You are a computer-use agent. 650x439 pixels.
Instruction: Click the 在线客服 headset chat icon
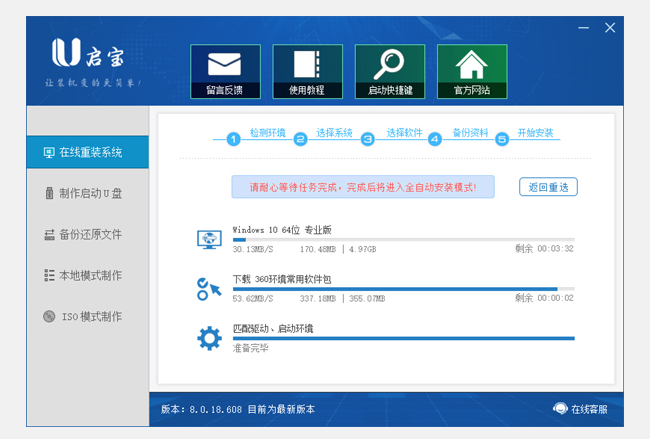560,408
